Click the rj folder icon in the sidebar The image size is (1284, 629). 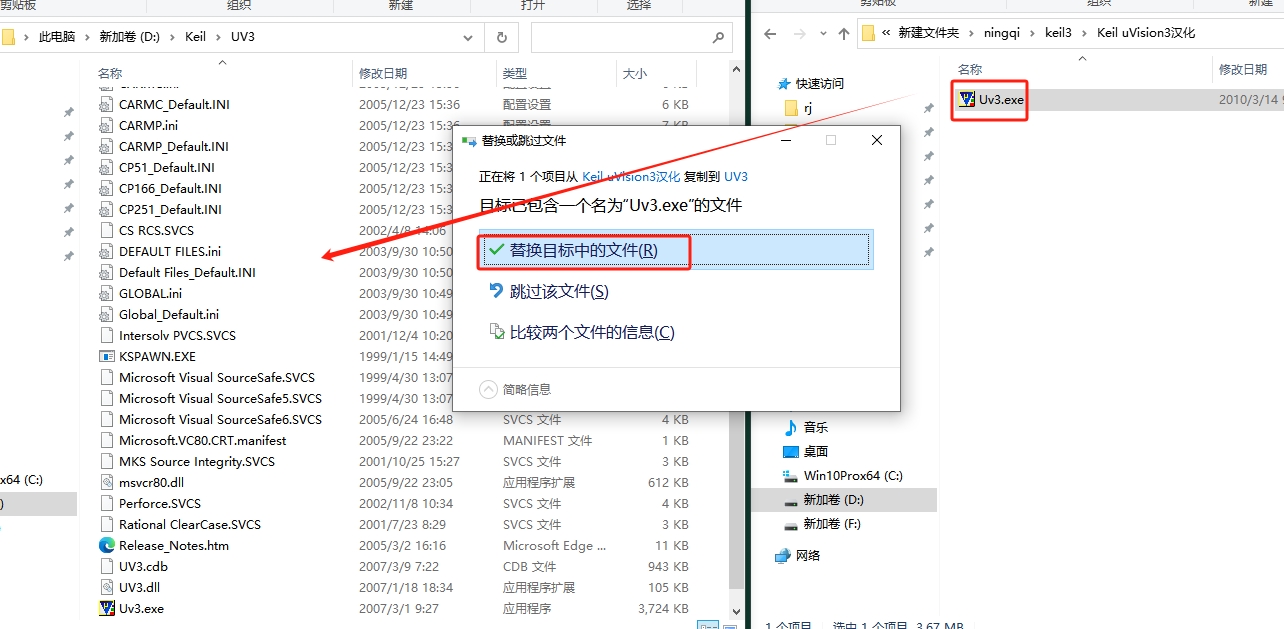tap(791, 108)
